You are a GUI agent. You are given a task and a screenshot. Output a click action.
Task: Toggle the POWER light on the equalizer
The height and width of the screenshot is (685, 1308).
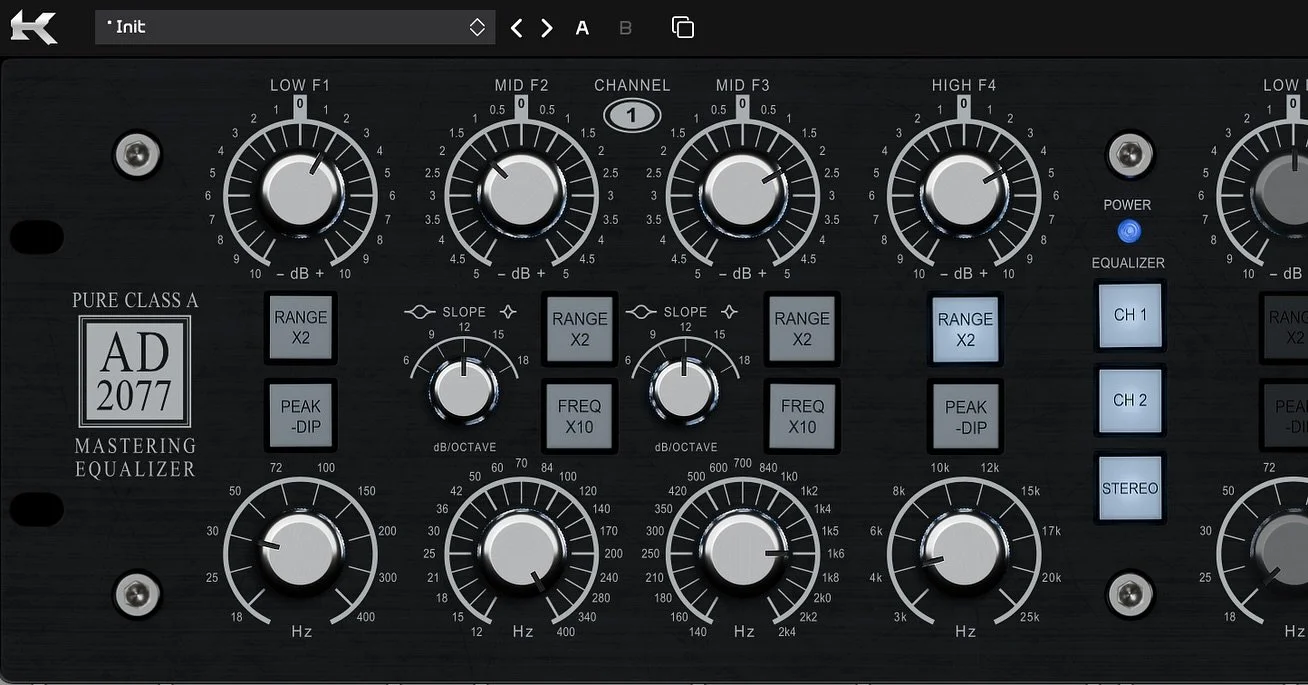click(x=1128, y=231)
